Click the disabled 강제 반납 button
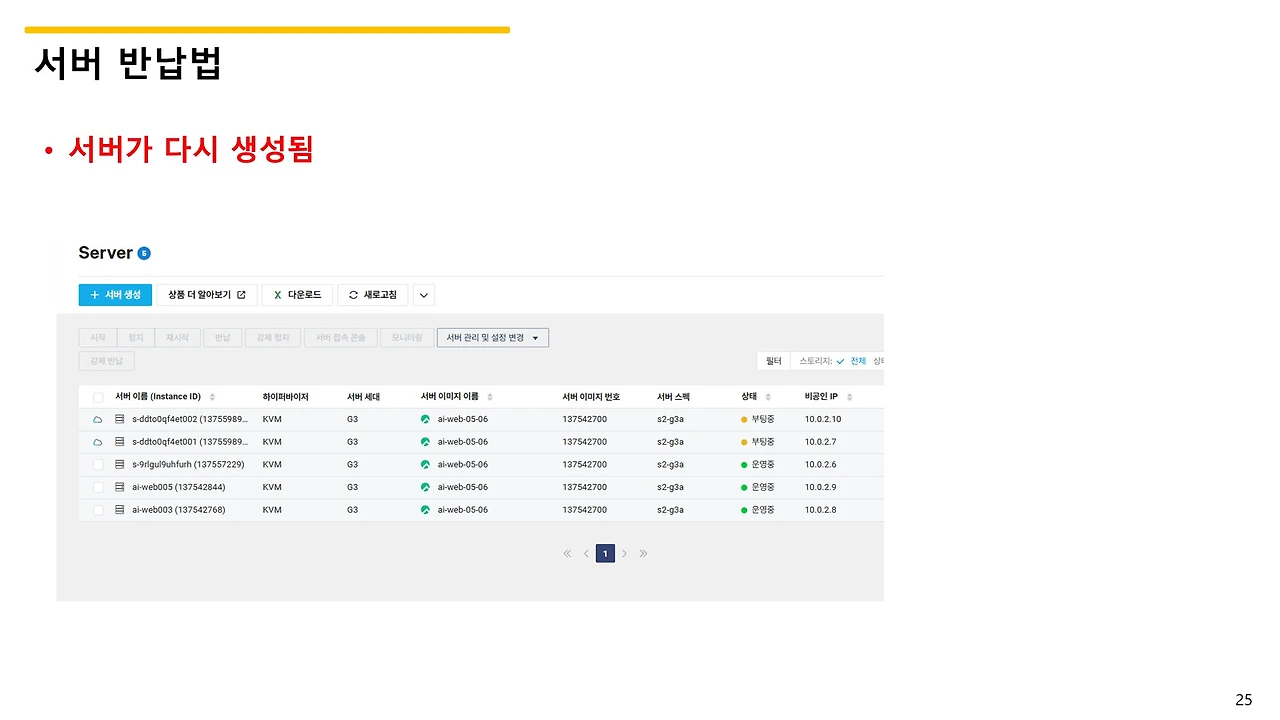 (x=106, y=361)
